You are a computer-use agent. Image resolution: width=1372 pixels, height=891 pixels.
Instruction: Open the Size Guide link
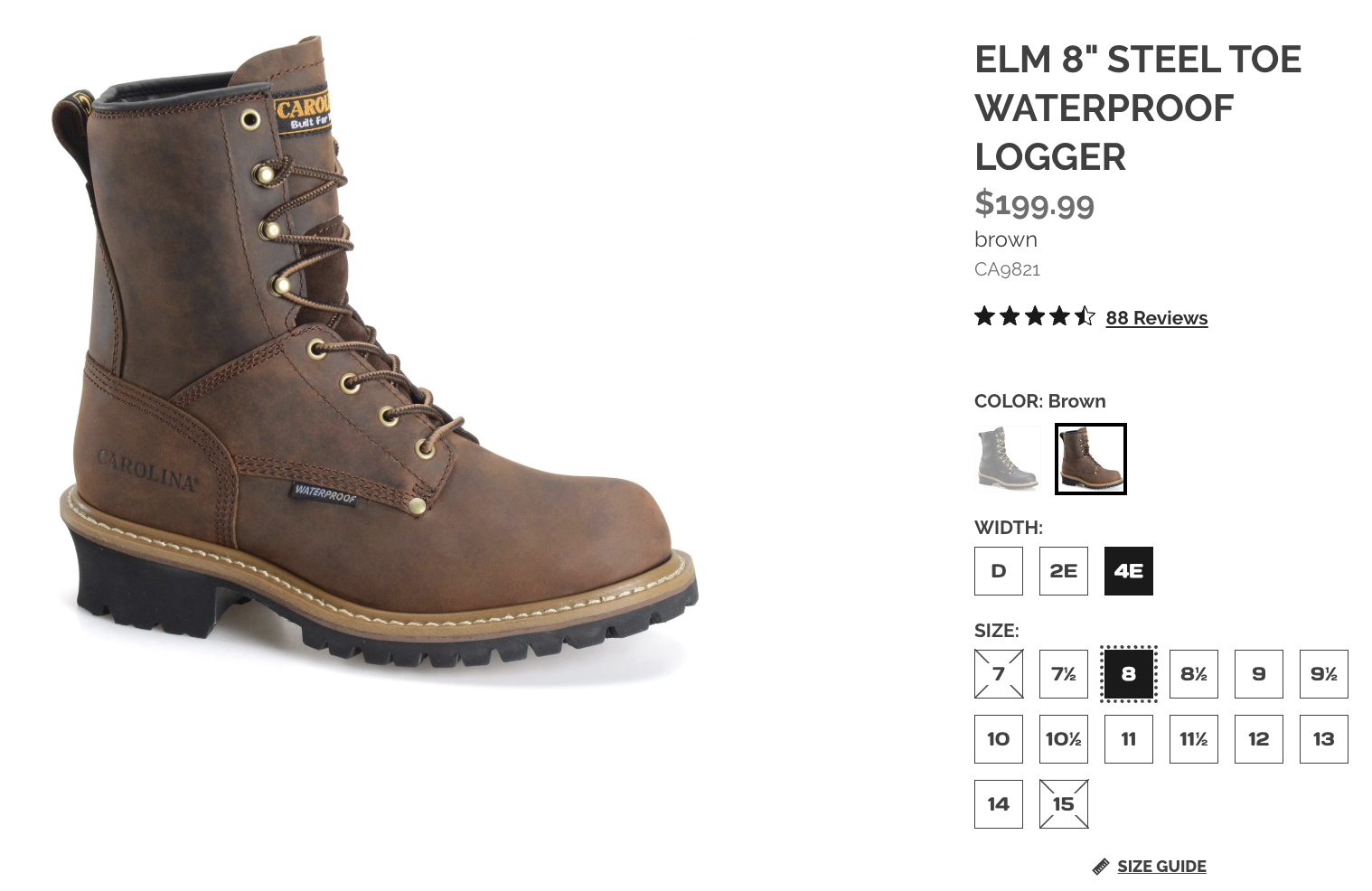click(1161, 867)
